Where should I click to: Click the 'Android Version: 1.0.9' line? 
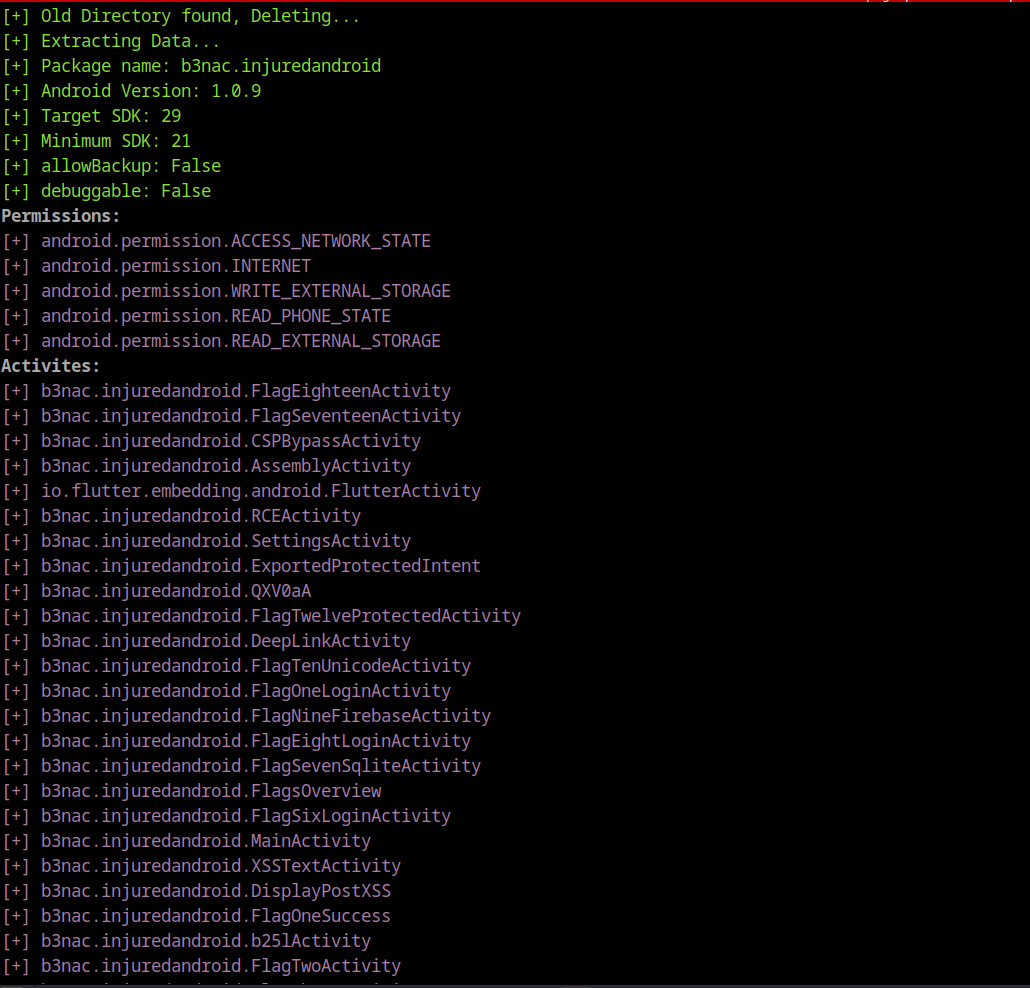(131, 91)
